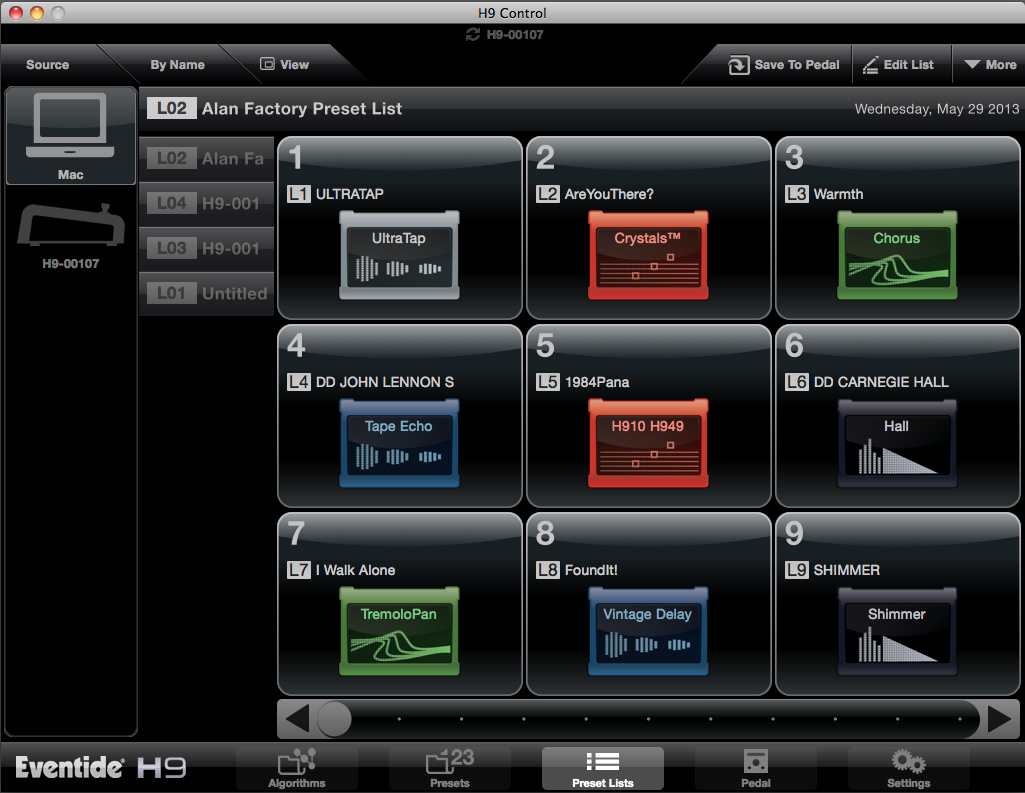Click the DD JOHN LENNON S name
The image size is (1025, 793).
click(385, 382)
